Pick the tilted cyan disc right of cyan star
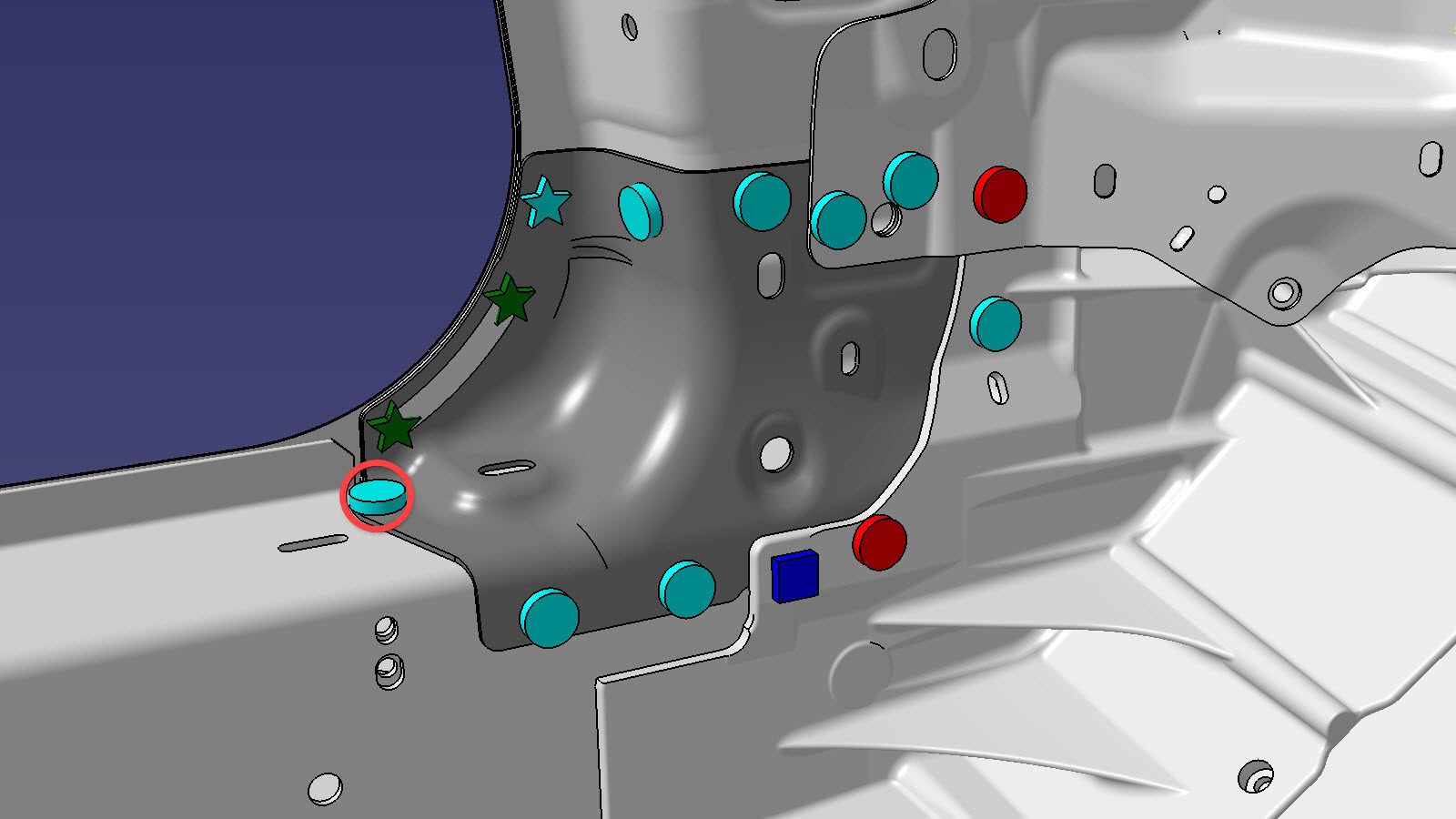Image resolution: width=1456 pixels, height=819 pixels. click(640, 212)
